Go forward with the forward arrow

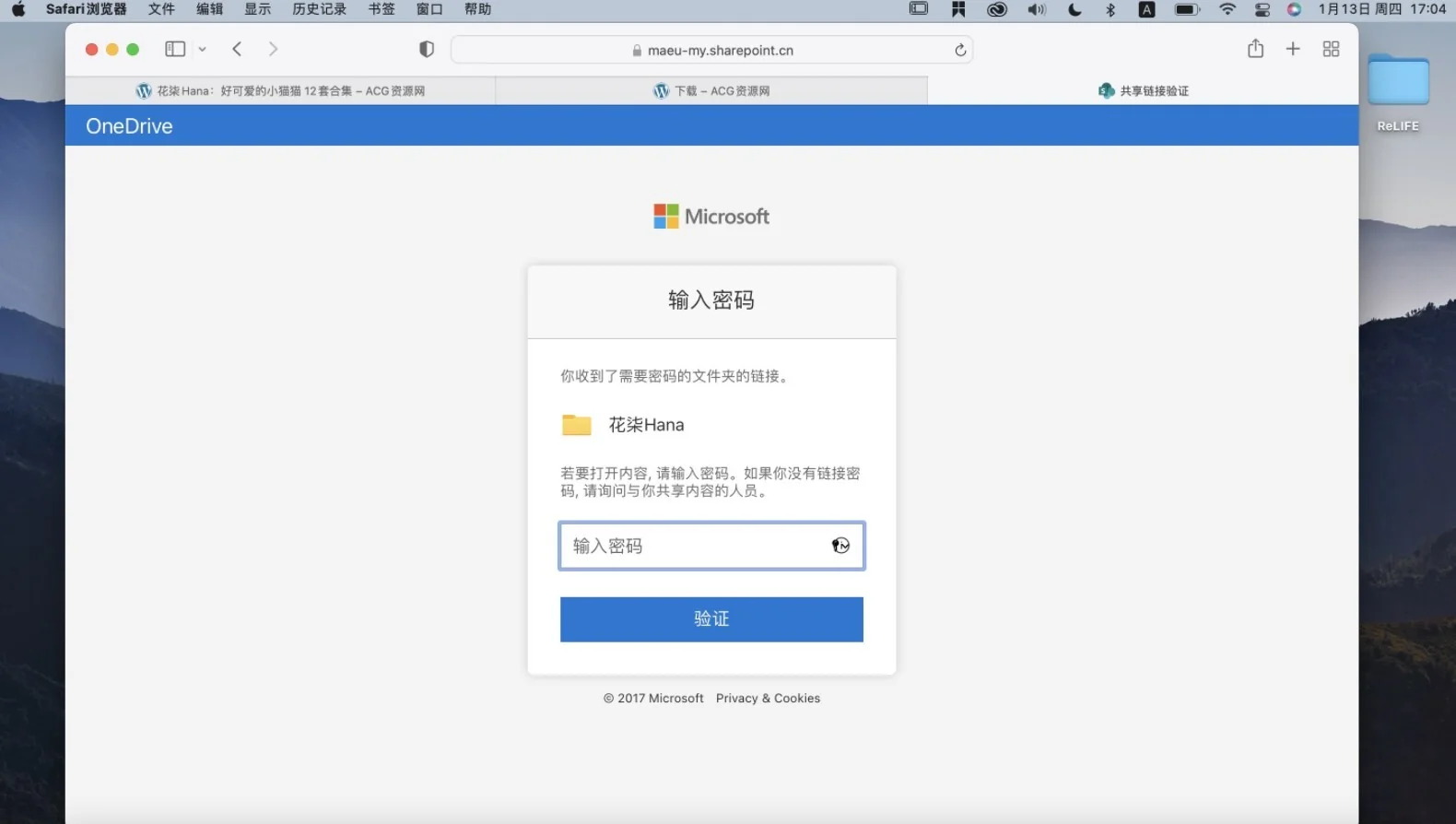tap(273, 49)
